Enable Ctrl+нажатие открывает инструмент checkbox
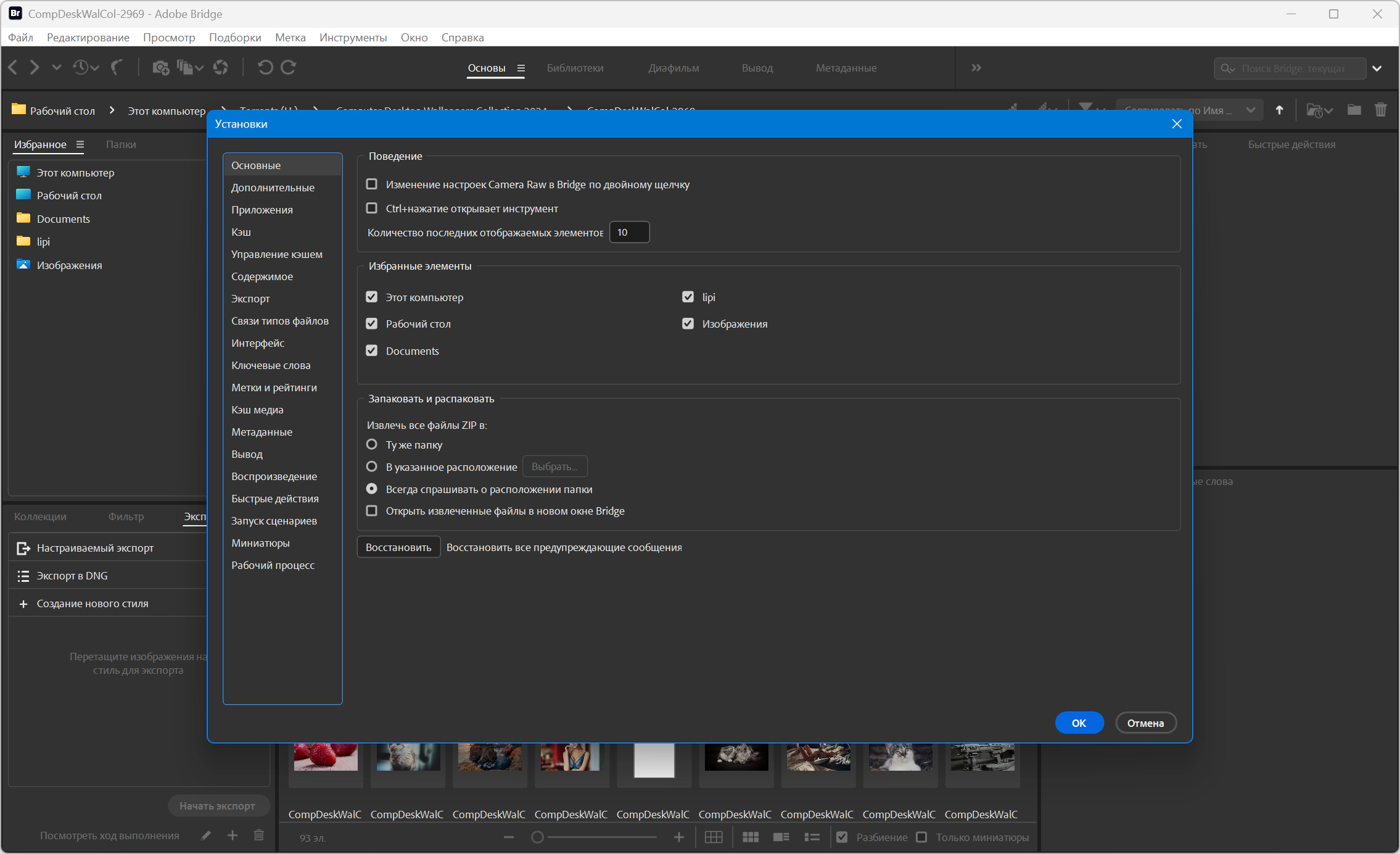1400x854 pixels. point(372,209)
